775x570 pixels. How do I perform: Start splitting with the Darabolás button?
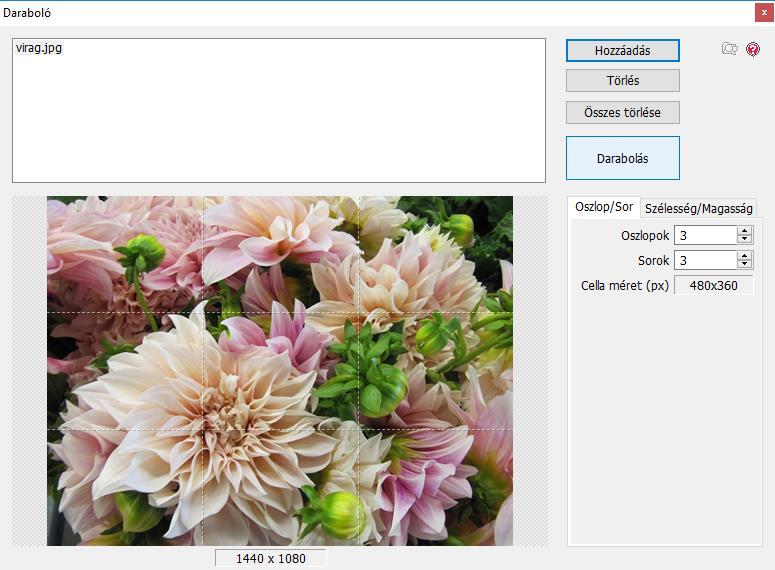click(623, 158)
